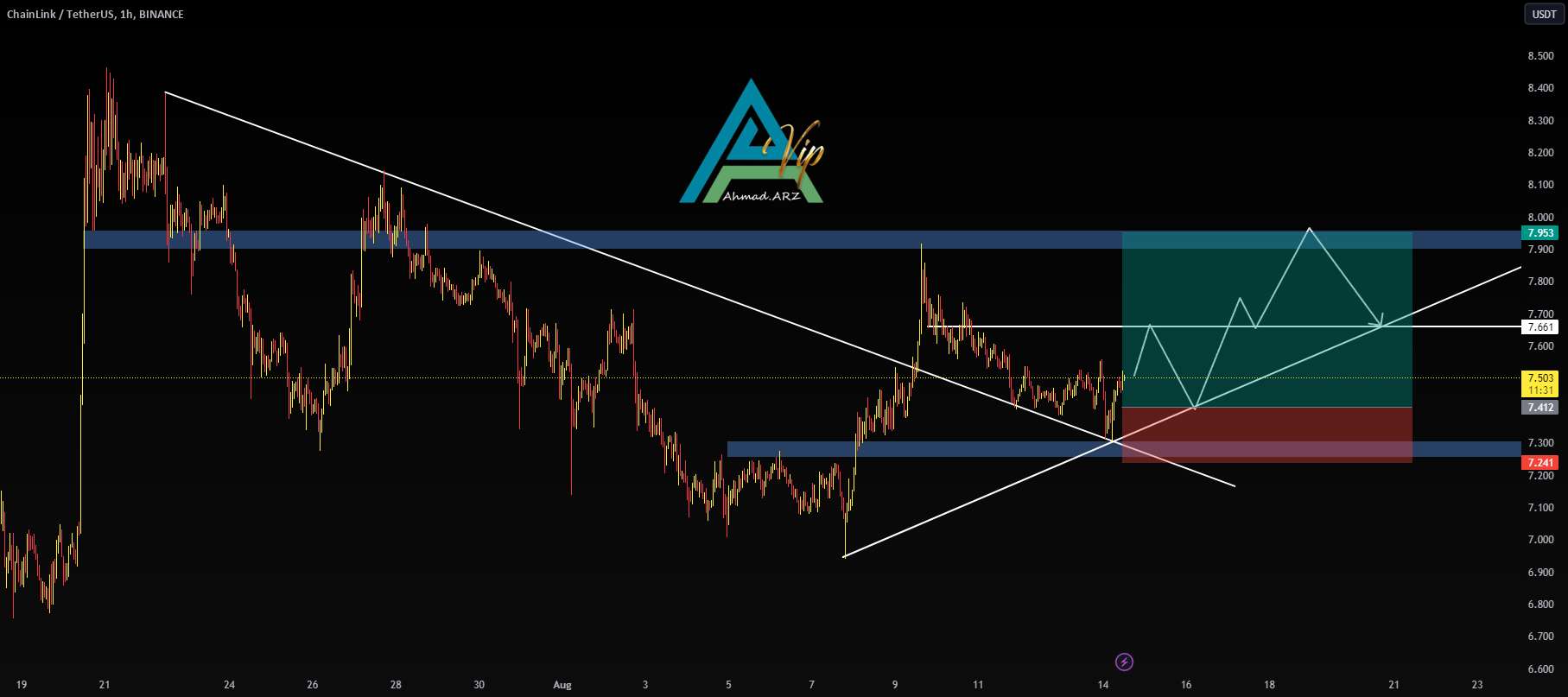Click the 21 date label near left time axis
This screenshot has height=697, width=1568.
[105, 685]
